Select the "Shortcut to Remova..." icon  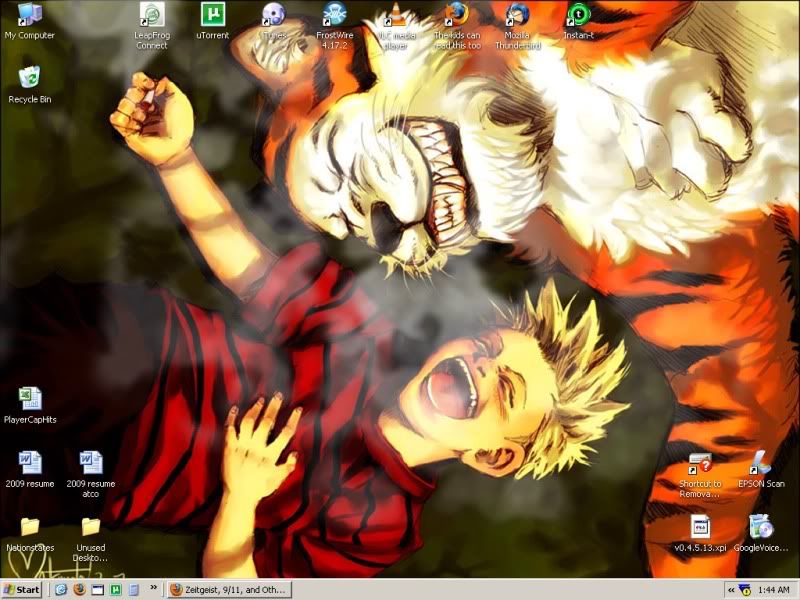point(700,475)
